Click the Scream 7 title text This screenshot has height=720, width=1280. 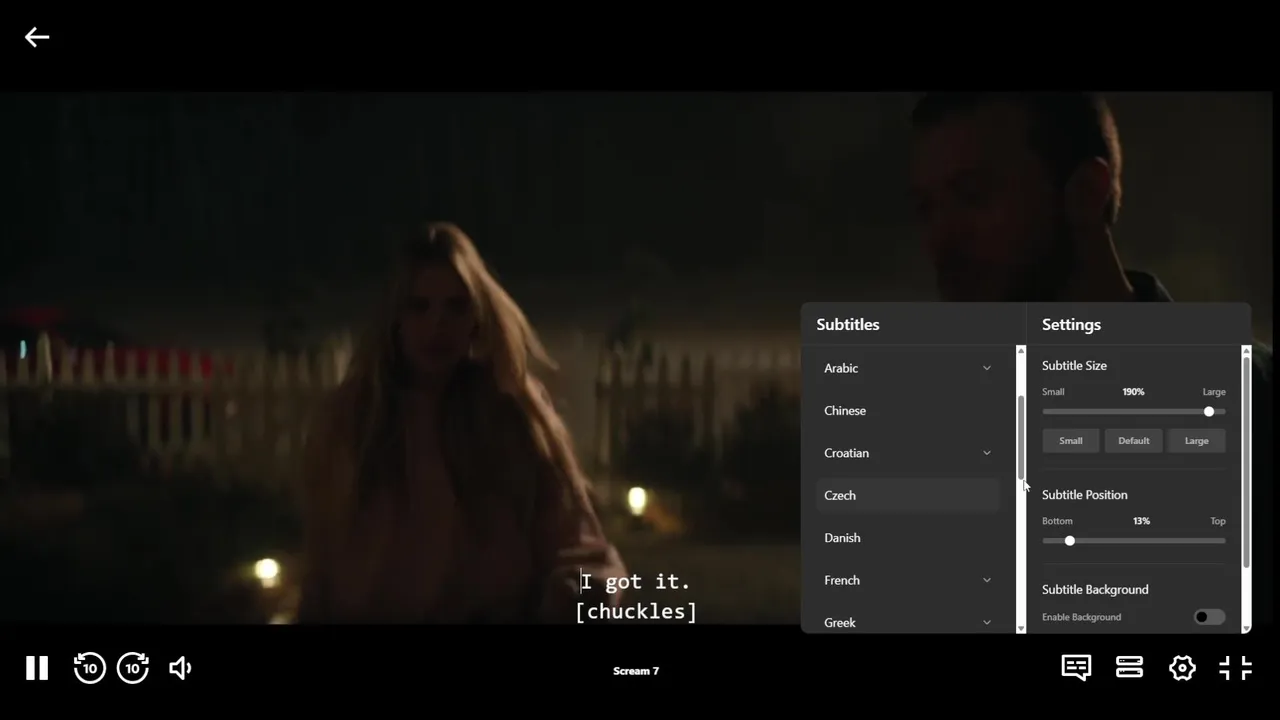point(636,671)
